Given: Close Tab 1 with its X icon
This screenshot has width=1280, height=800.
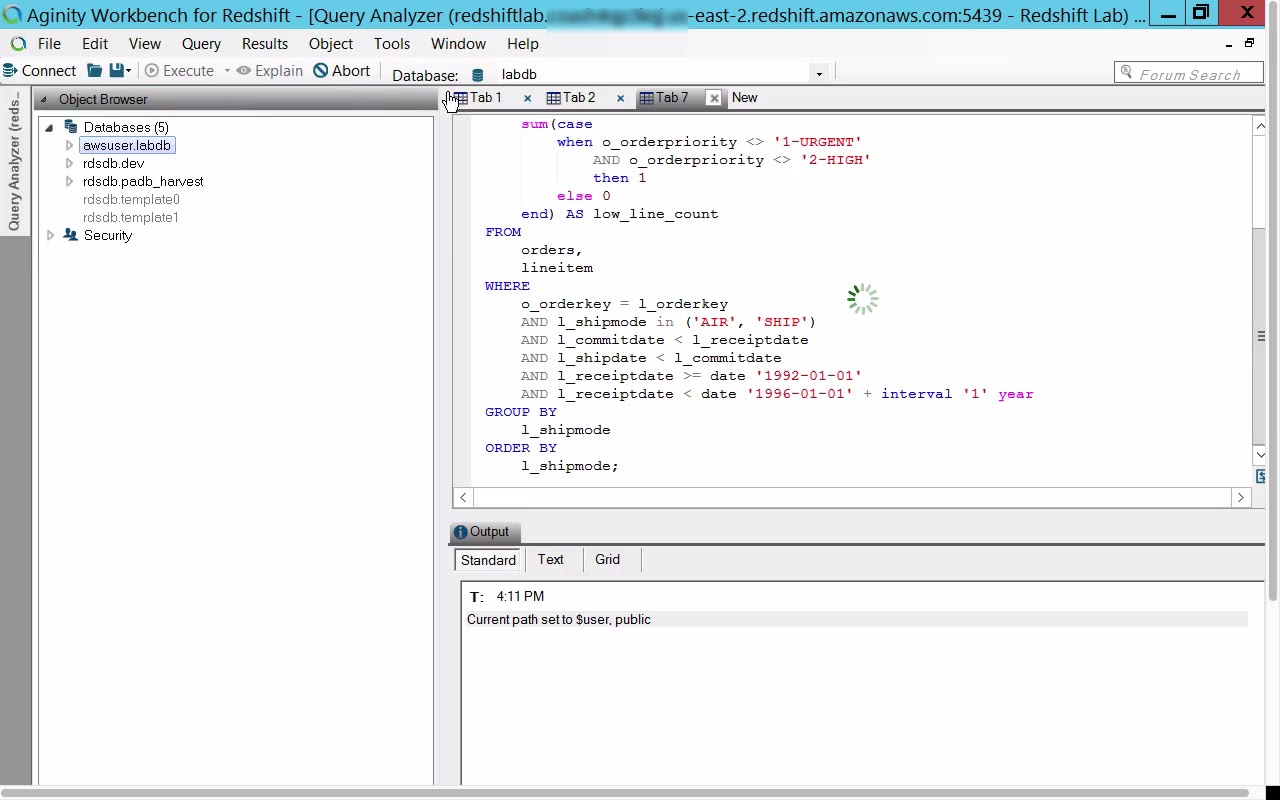Looking at the screenshot, I should click(527, 98).
